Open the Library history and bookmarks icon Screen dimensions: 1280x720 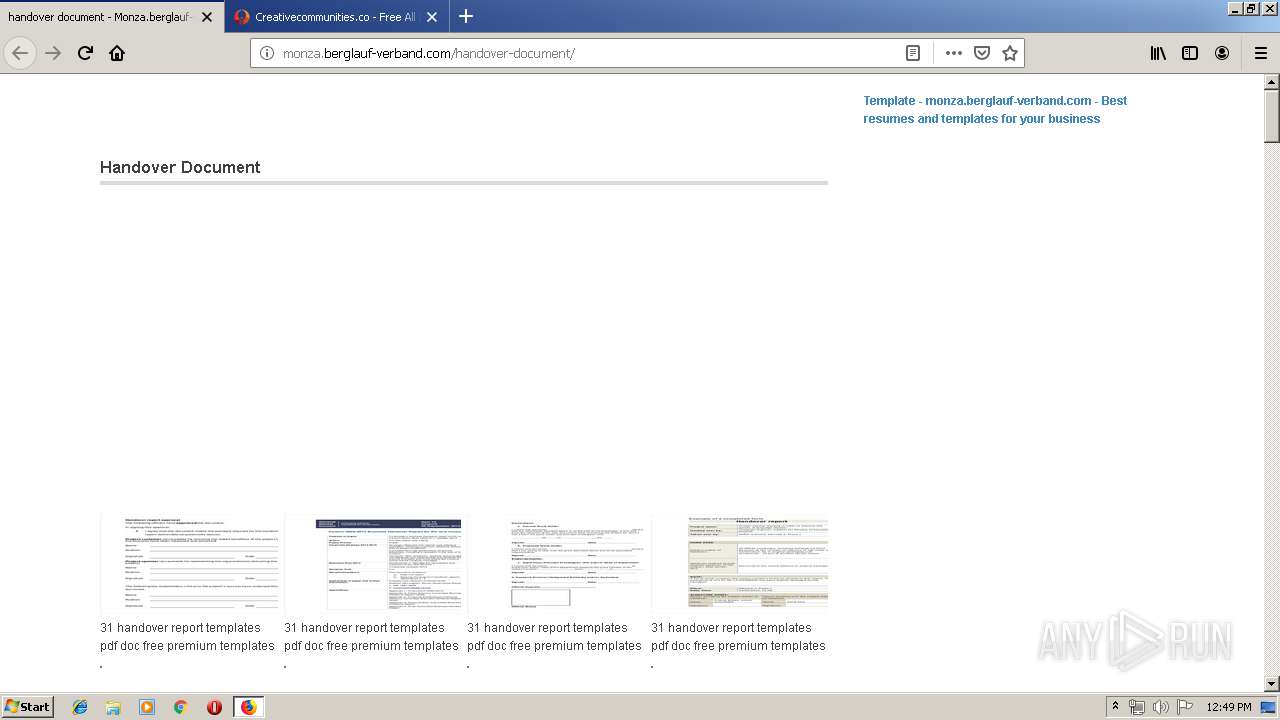(1158, 53)
